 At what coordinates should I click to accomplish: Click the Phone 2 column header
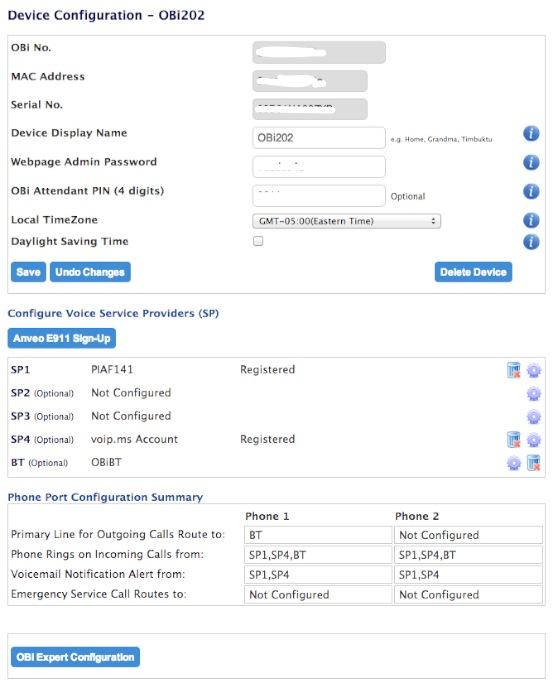click(417, 516)
